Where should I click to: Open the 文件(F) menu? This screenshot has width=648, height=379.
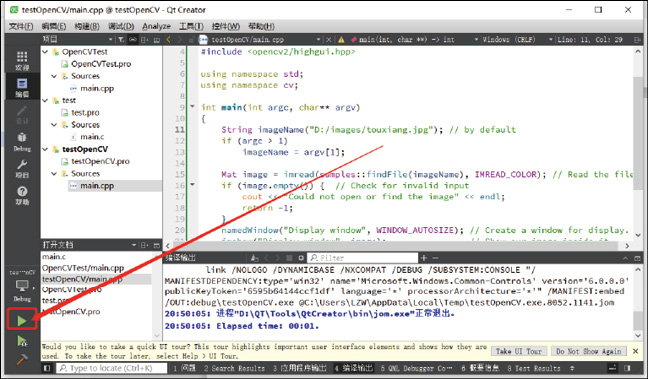[x=21, y=26]
